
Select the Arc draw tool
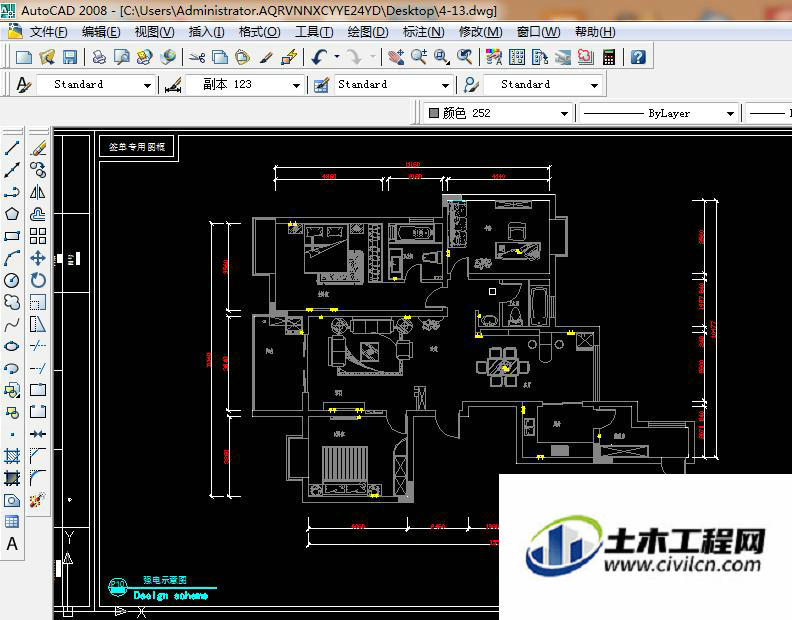click(x=12, y=258)
